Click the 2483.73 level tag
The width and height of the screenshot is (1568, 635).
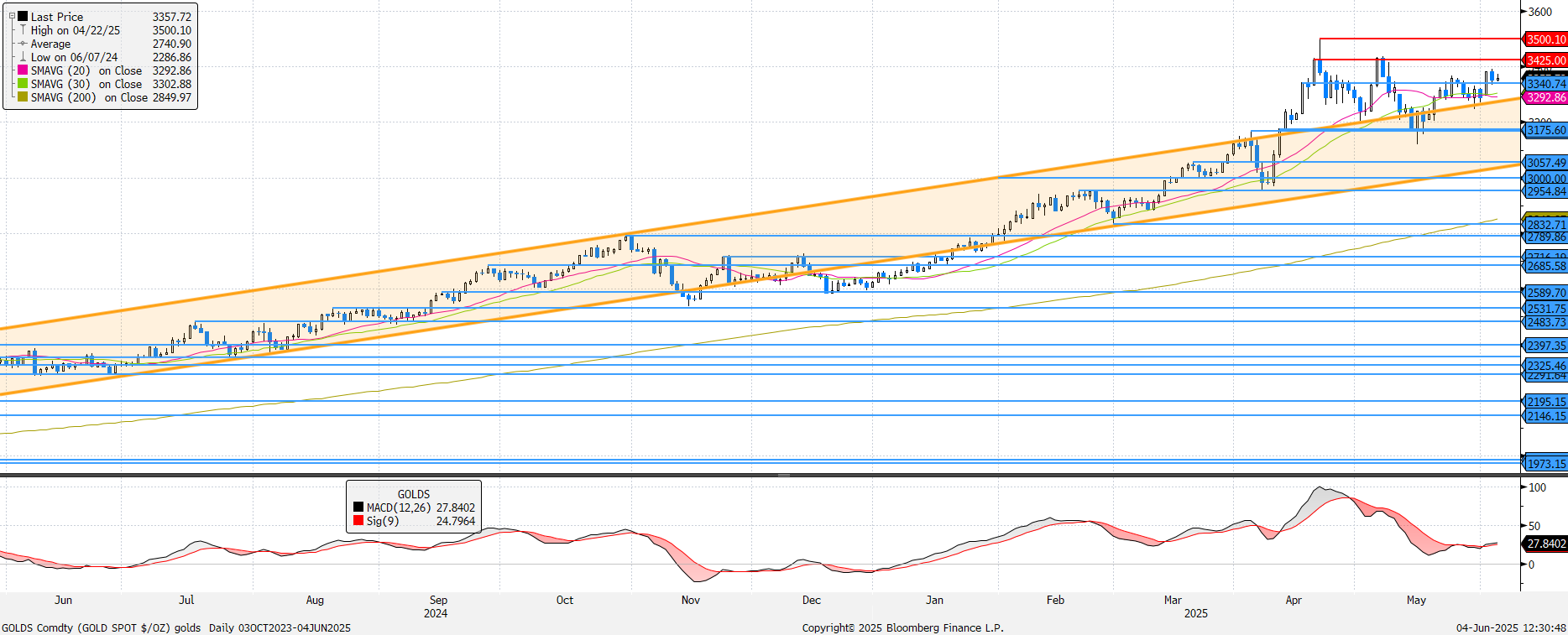pos(1544,322)
